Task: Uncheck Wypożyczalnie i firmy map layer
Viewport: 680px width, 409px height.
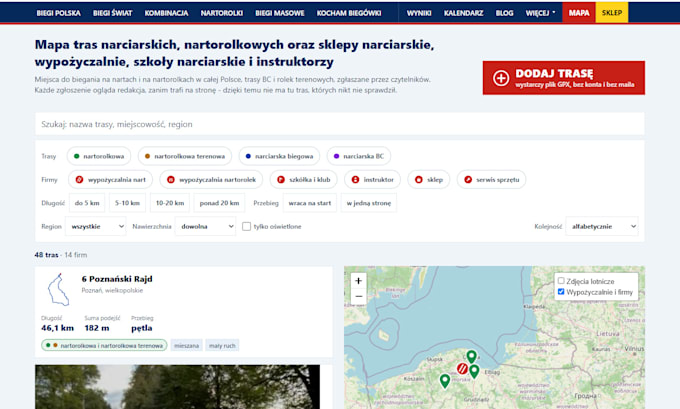Action: point(561,292)
